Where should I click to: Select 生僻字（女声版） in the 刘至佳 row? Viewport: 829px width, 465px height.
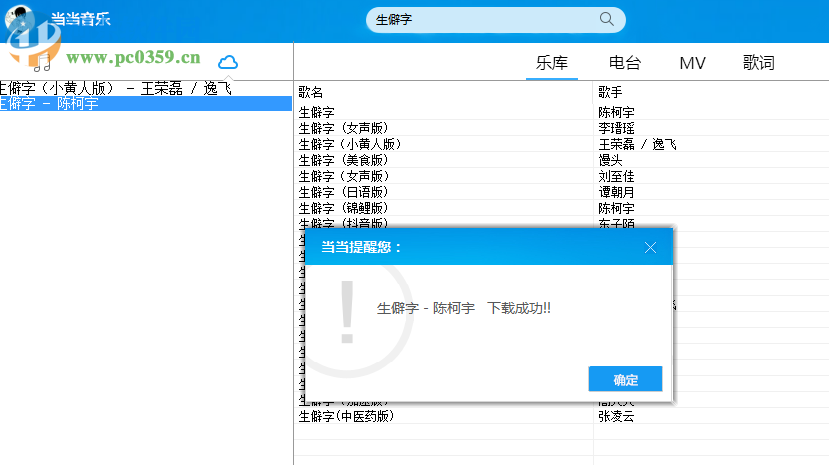click(344, 176)
